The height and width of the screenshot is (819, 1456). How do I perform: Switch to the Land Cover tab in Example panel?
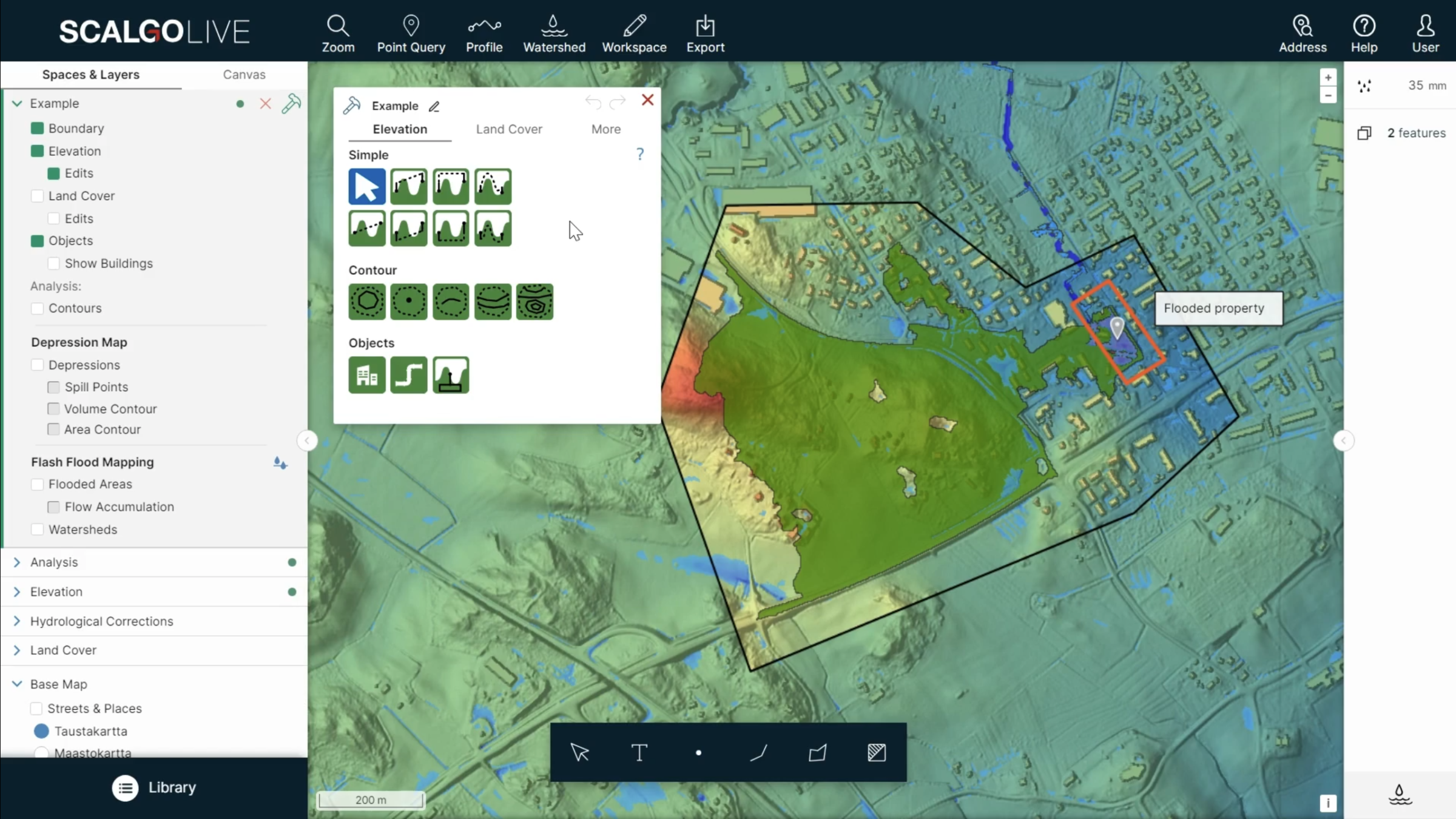(509, 129)
